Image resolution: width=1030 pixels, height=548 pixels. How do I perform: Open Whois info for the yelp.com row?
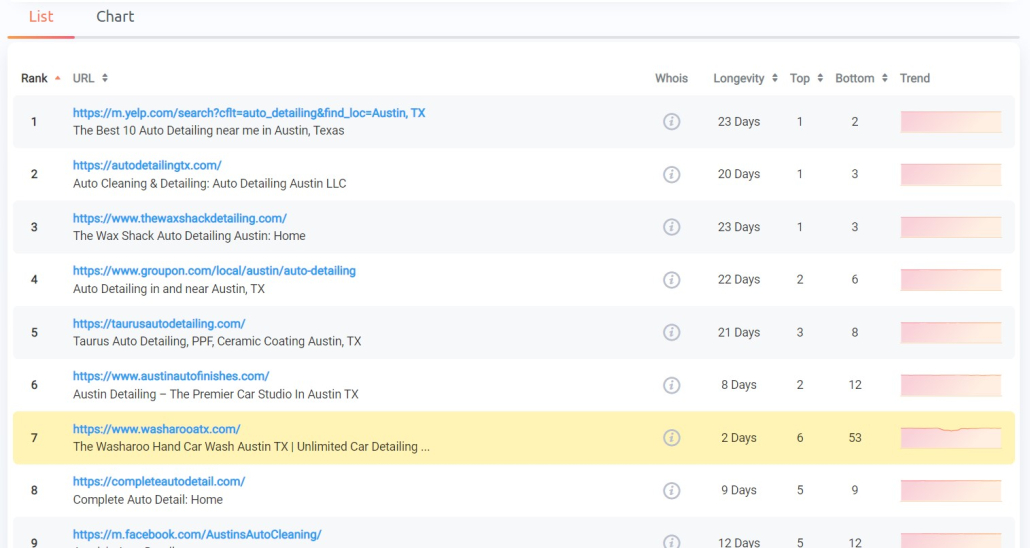(671, 122)
